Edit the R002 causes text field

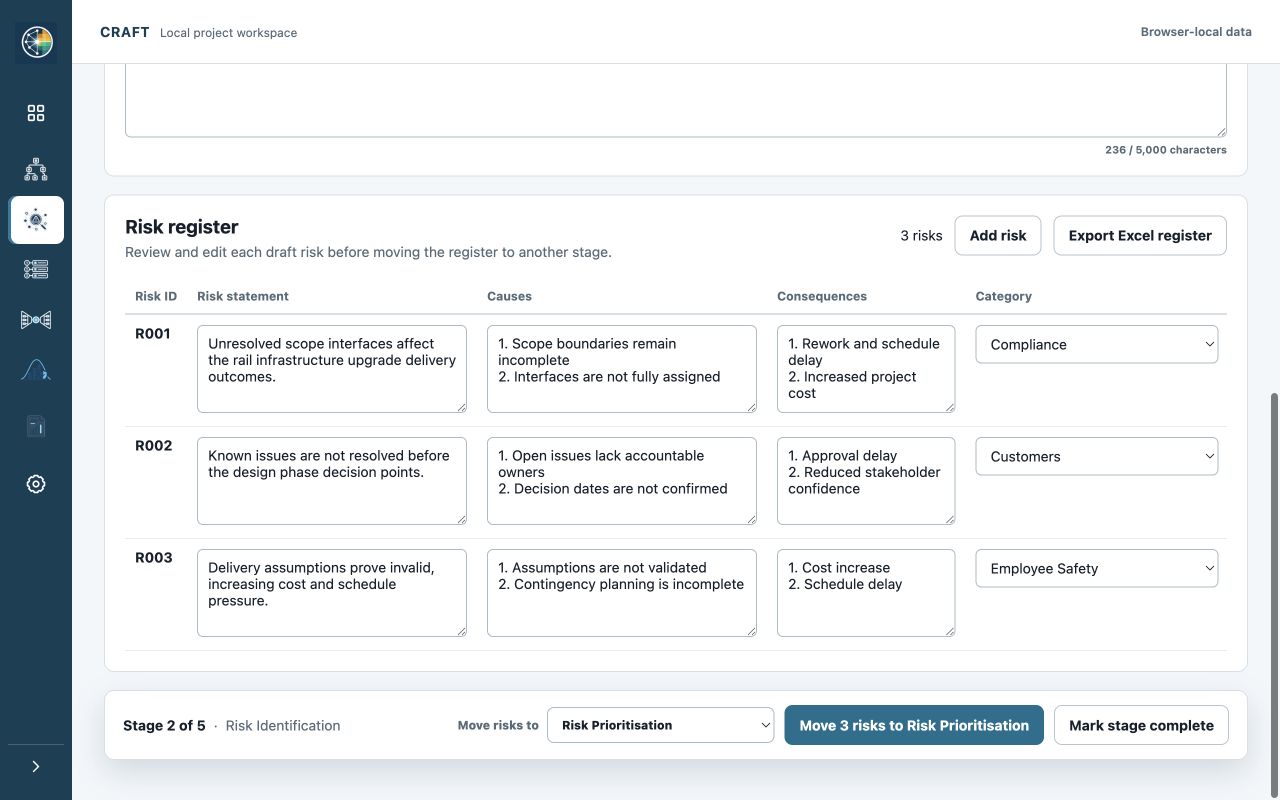tap(622, 481)
